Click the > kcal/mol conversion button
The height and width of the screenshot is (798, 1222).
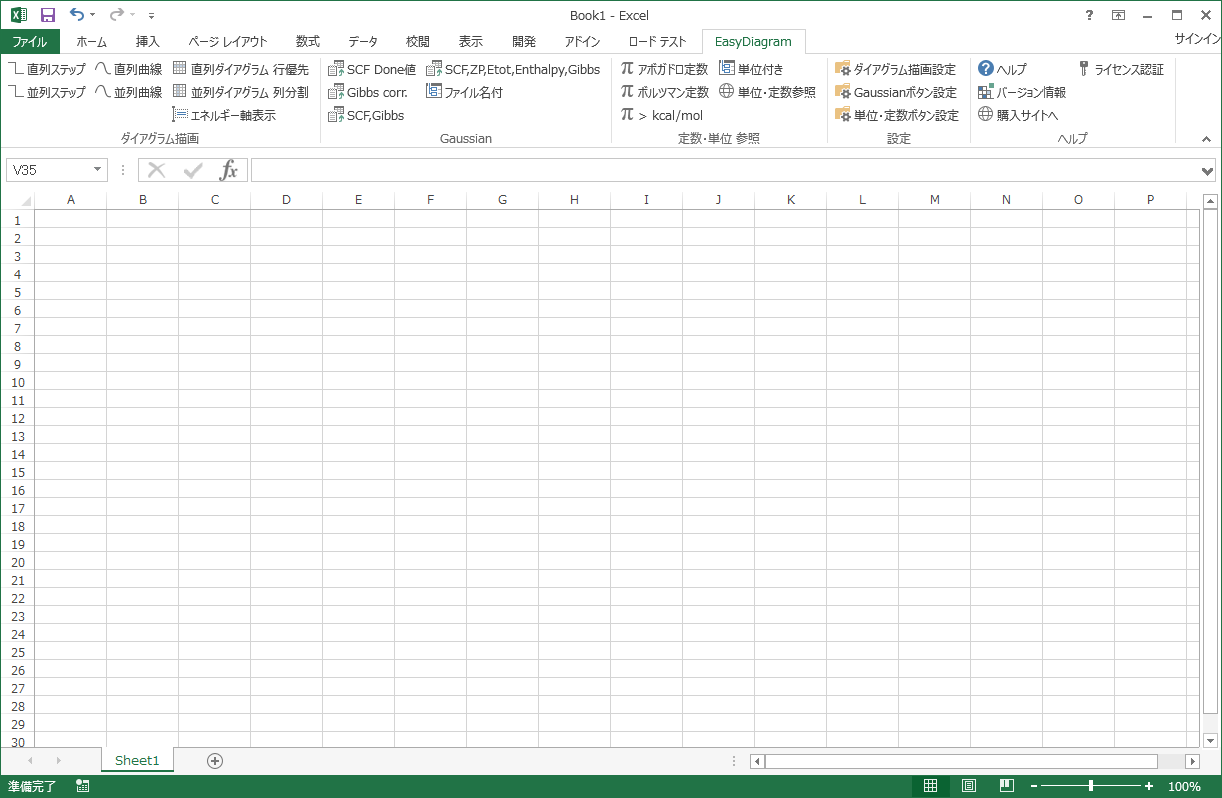point(662,115)
